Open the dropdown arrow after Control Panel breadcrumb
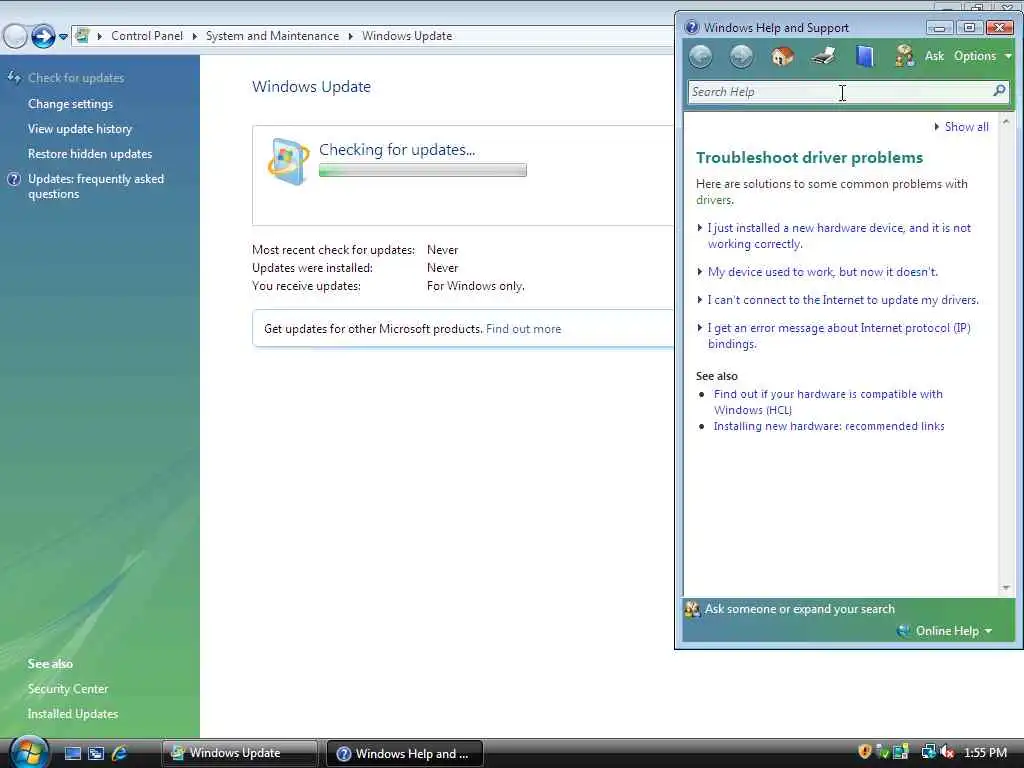Viewport: 1024px width, 768px height. pos(195,36)
